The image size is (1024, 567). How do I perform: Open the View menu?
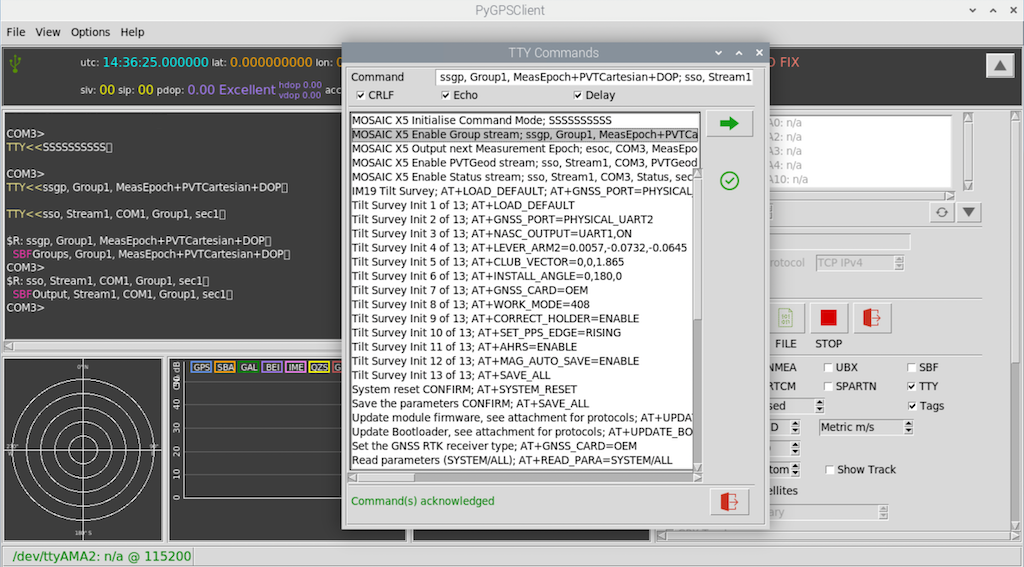click(48, 32)
